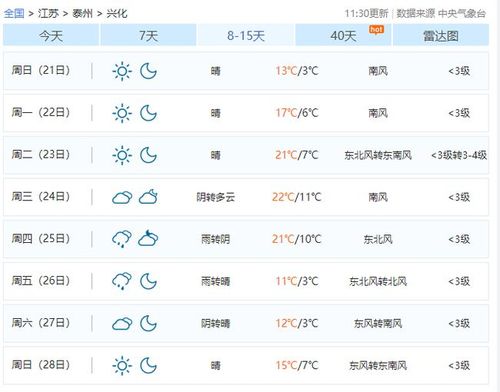500x392 pixels.
Task: Click the rain icon for 周四 (25日)
Action: click(122, 239)
